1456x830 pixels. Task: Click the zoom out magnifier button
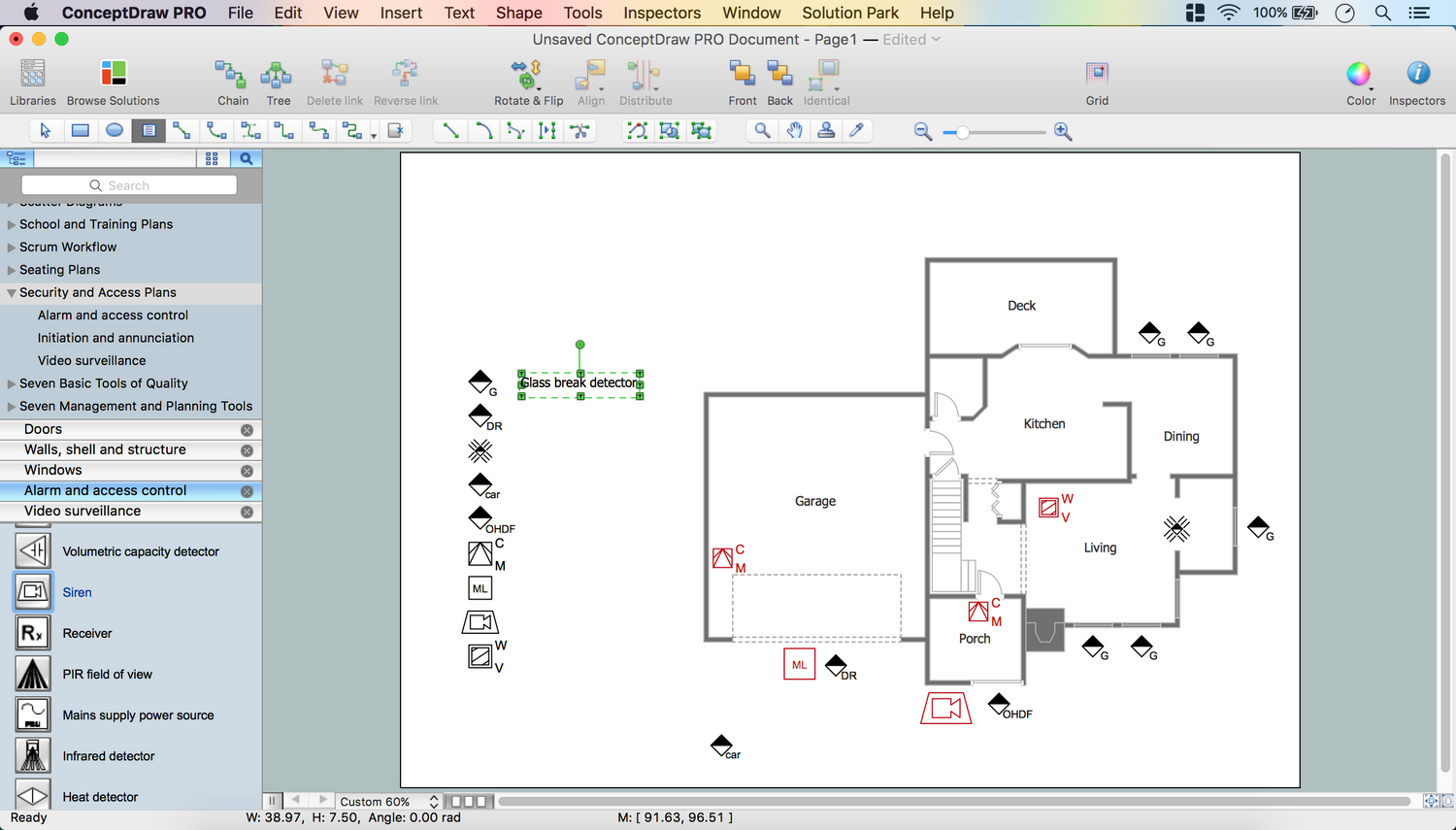923,131
